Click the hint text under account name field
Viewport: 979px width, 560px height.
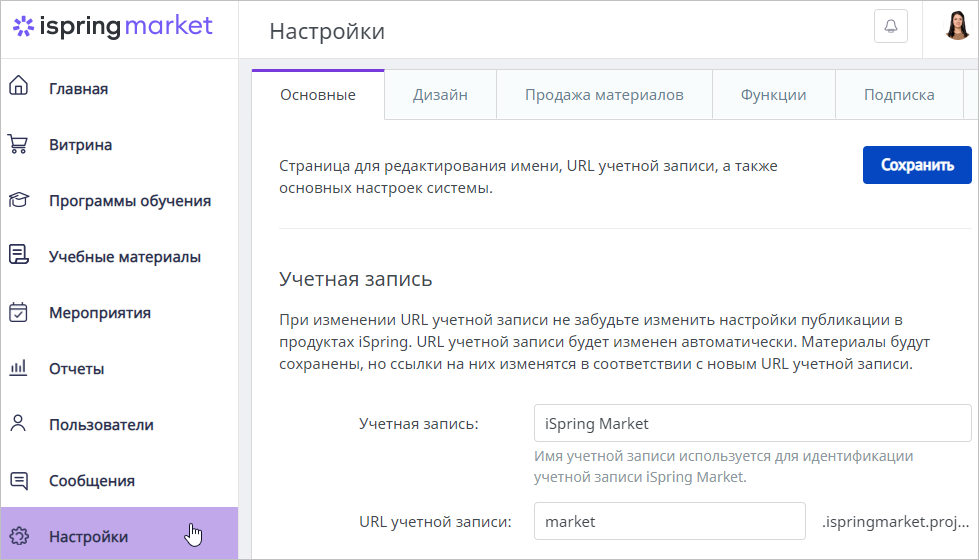[x=723, y=466]
